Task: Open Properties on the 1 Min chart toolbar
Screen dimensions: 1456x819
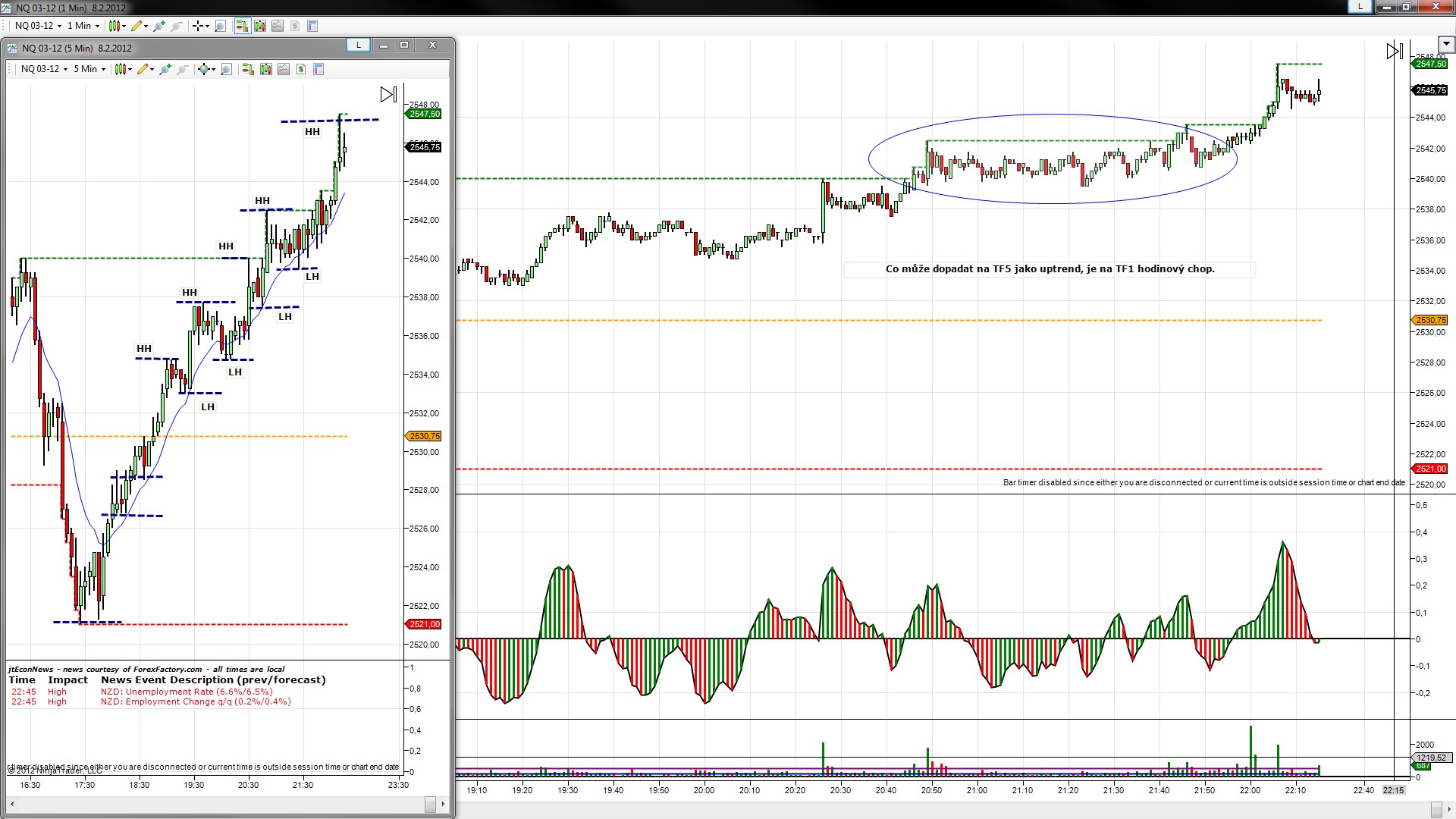Action: [x=312, y=26]
